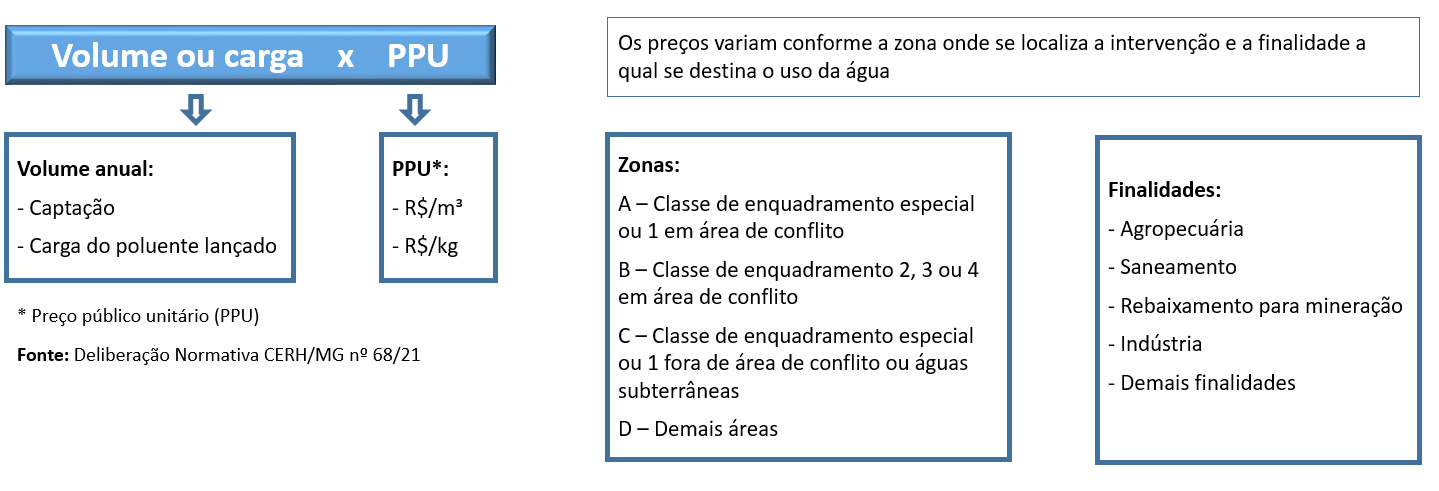Select Rebaixamento para mineração purpose
1439x491 pixels.
tap(1256, 306)
